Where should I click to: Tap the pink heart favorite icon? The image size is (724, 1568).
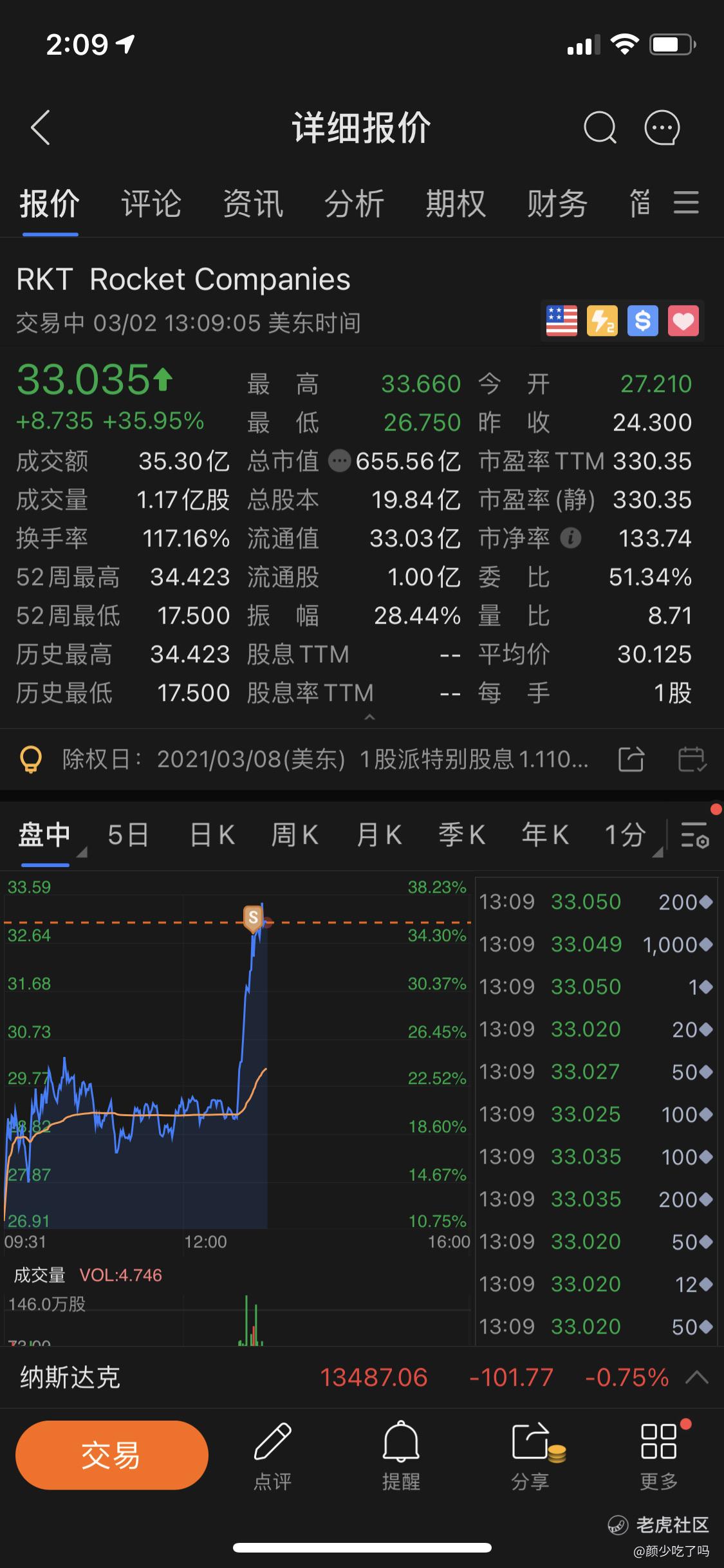click(x=683, y=321)
